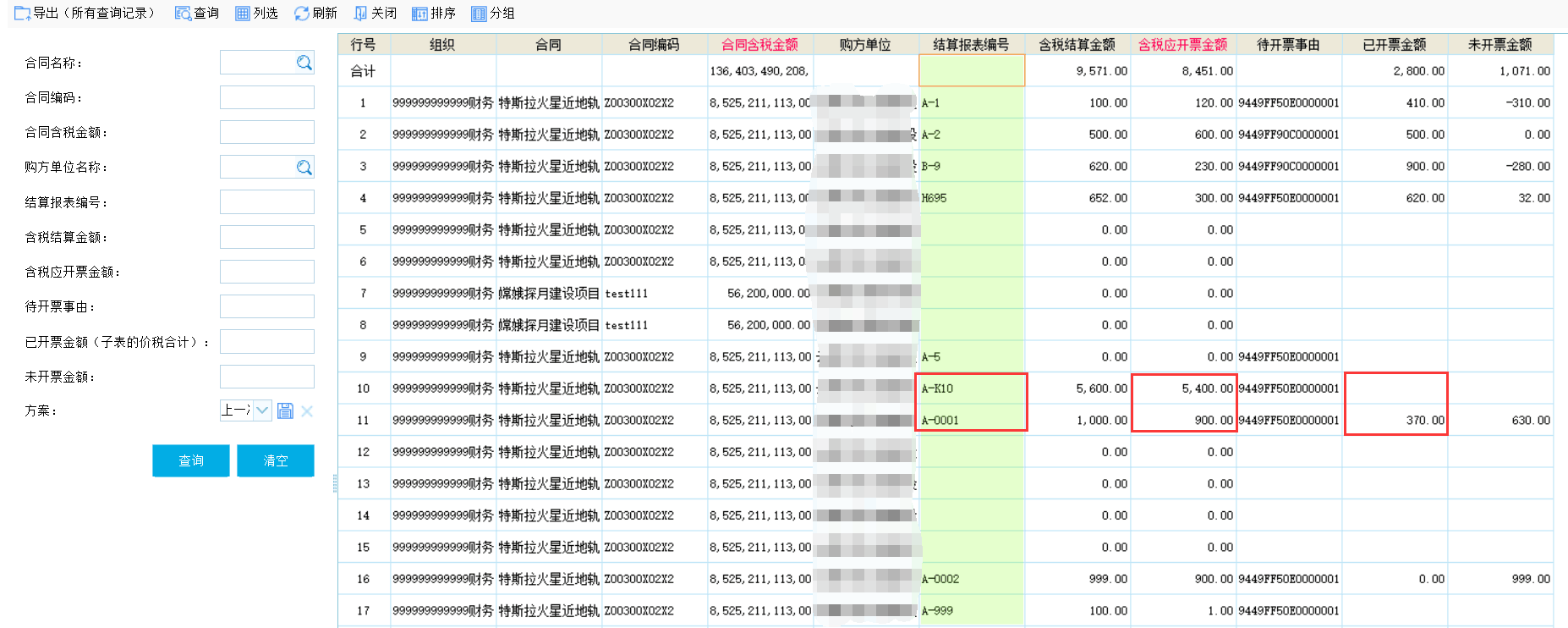
Task: Select the A-5 settlement report cell
Action: (972, 357)
